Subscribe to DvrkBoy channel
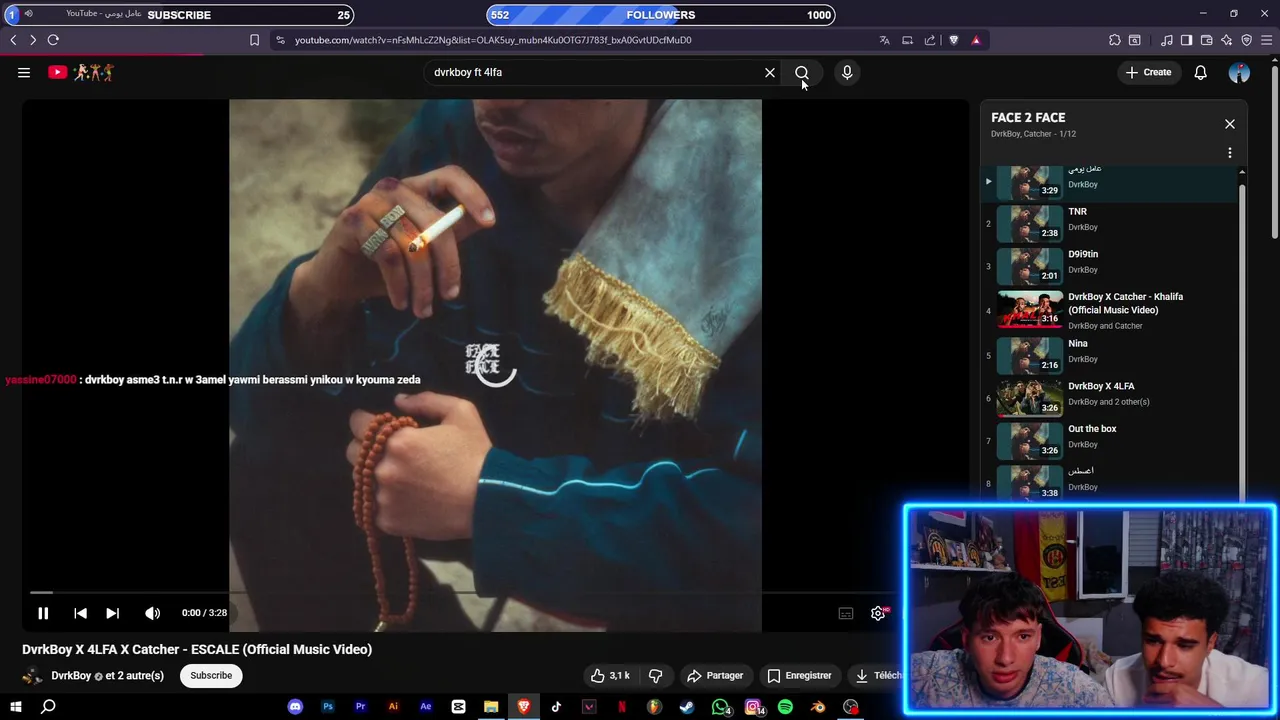The image size is (1280, 720). pos(211,675)
